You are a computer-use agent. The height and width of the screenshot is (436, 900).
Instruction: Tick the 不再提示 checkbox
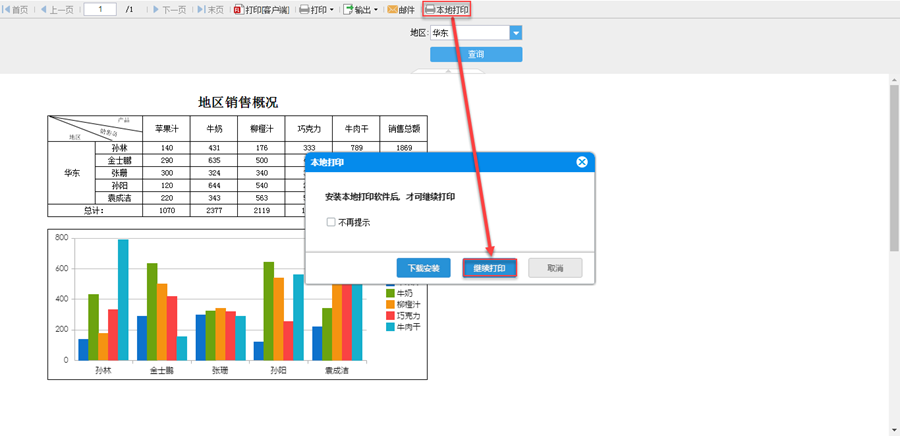tap(331, 222)
